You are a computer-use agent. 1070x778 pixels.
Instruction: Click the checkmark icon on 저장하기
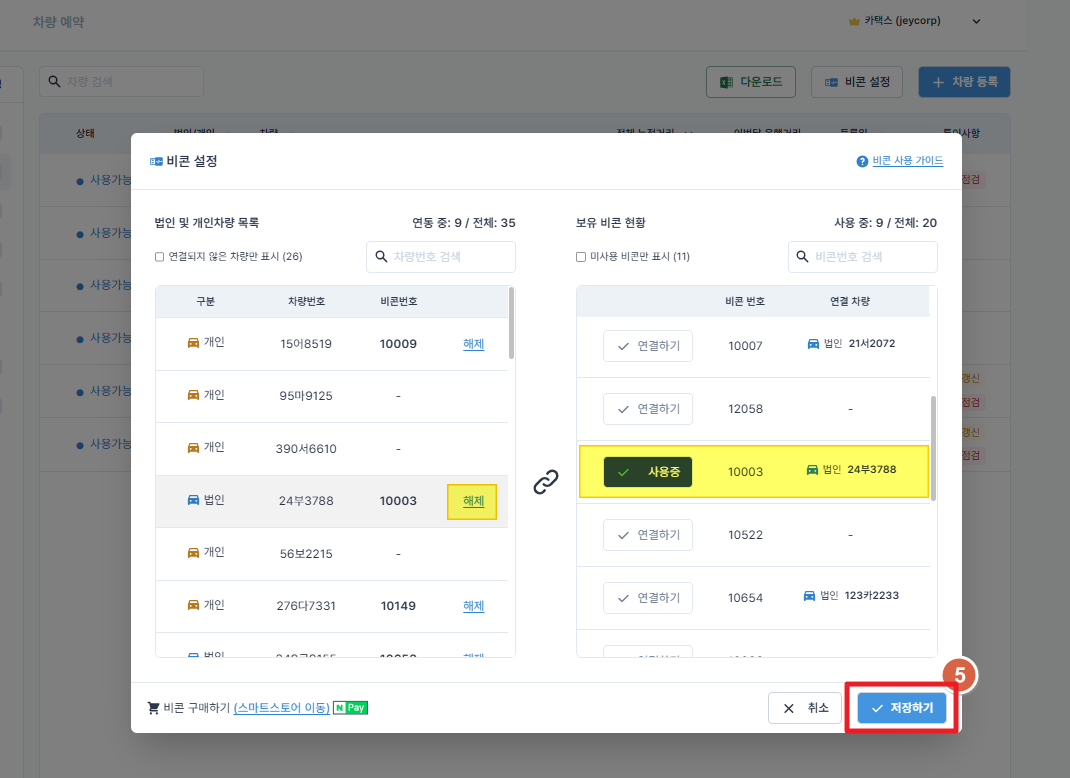click(878, 708)
